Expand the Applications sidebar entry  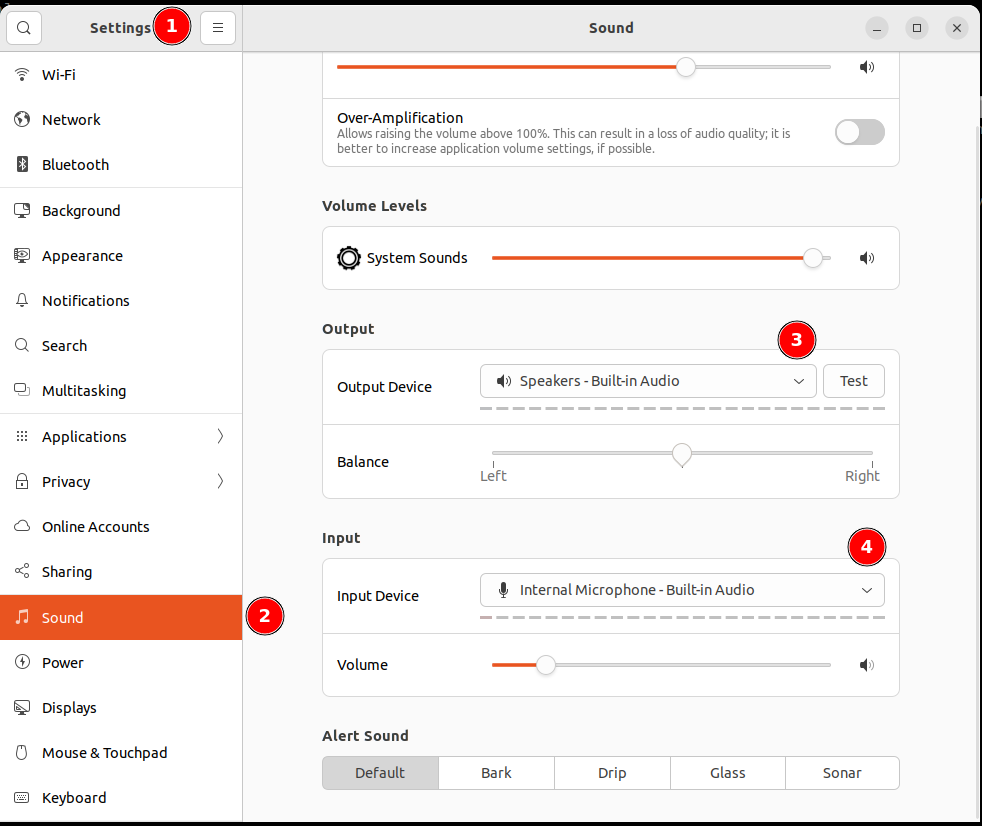120,437
